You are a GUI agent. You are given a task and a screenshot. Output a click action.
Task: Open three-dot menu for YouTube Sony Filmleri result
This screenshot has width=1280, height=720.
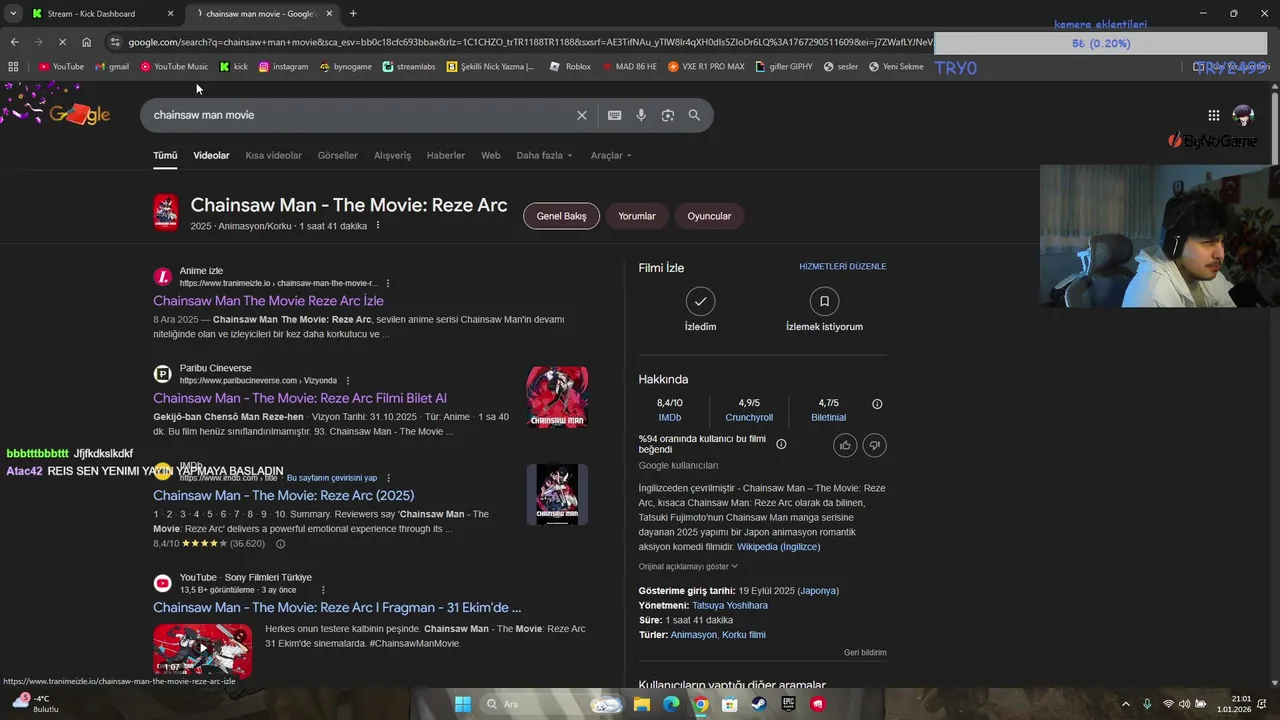[323, 590]
